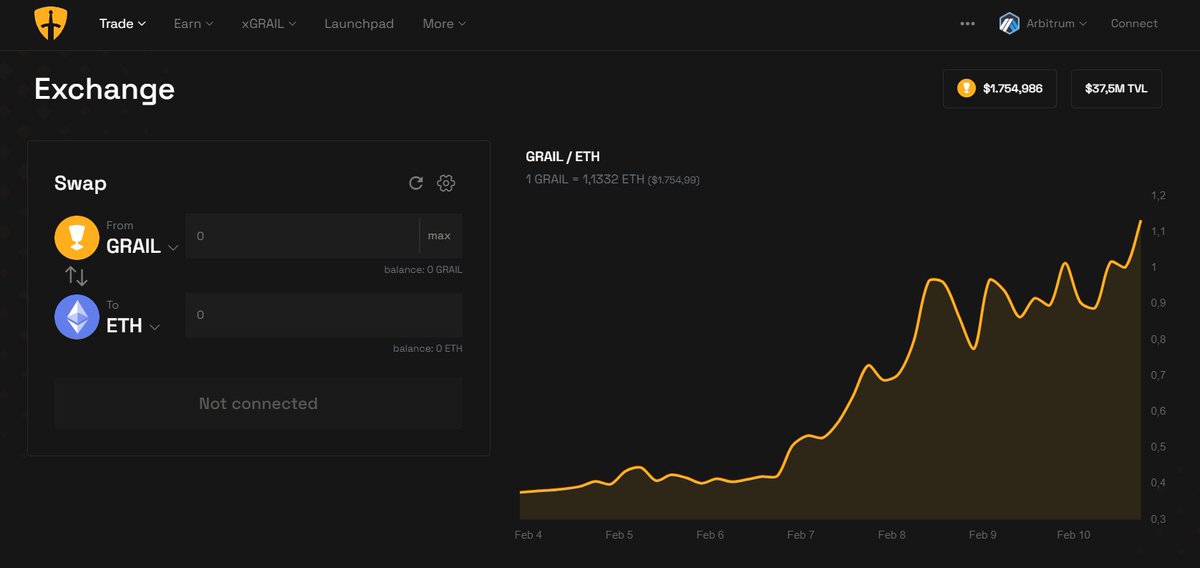Click the max amount button
This screenshot has height=568, width=1200.
pos(439,236)
